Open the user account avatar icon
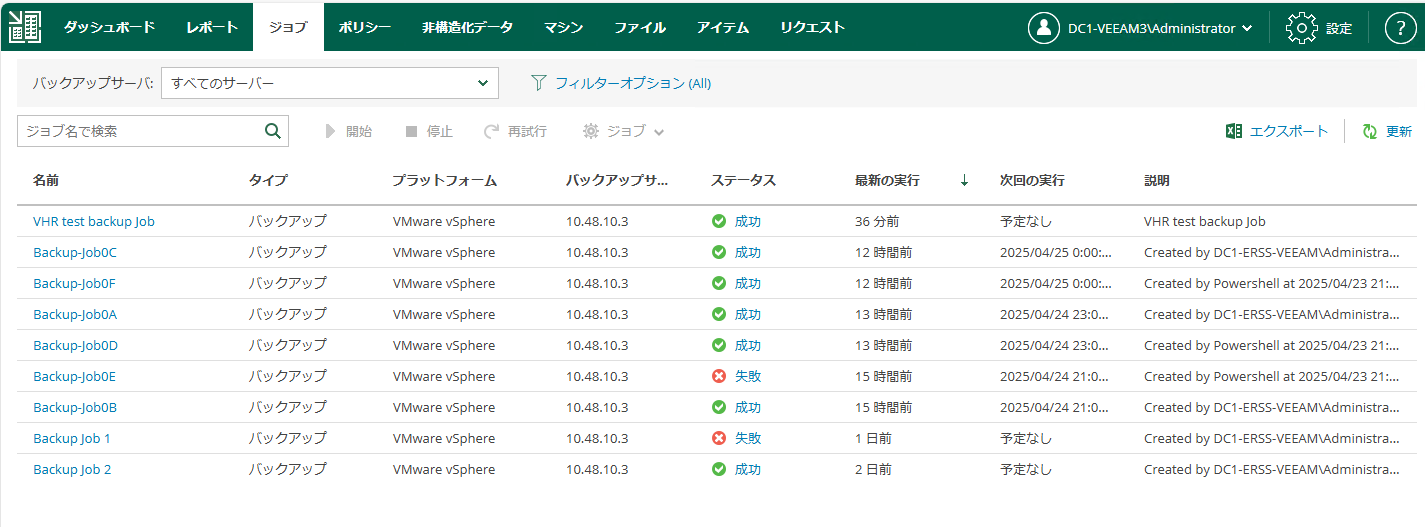Image resolution: width=1425 pixels, height=527 pixels. (1043, 28)
